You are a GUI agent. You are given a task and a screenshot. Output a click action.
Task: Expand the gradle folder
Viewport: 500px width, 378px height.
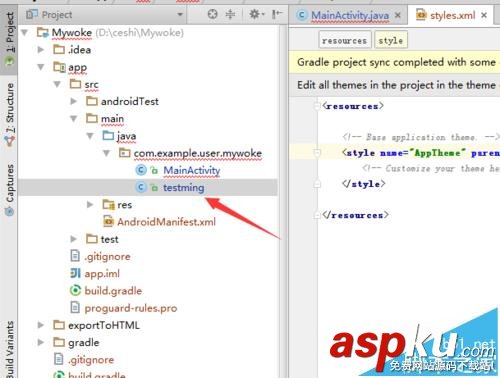click(41, 342)
